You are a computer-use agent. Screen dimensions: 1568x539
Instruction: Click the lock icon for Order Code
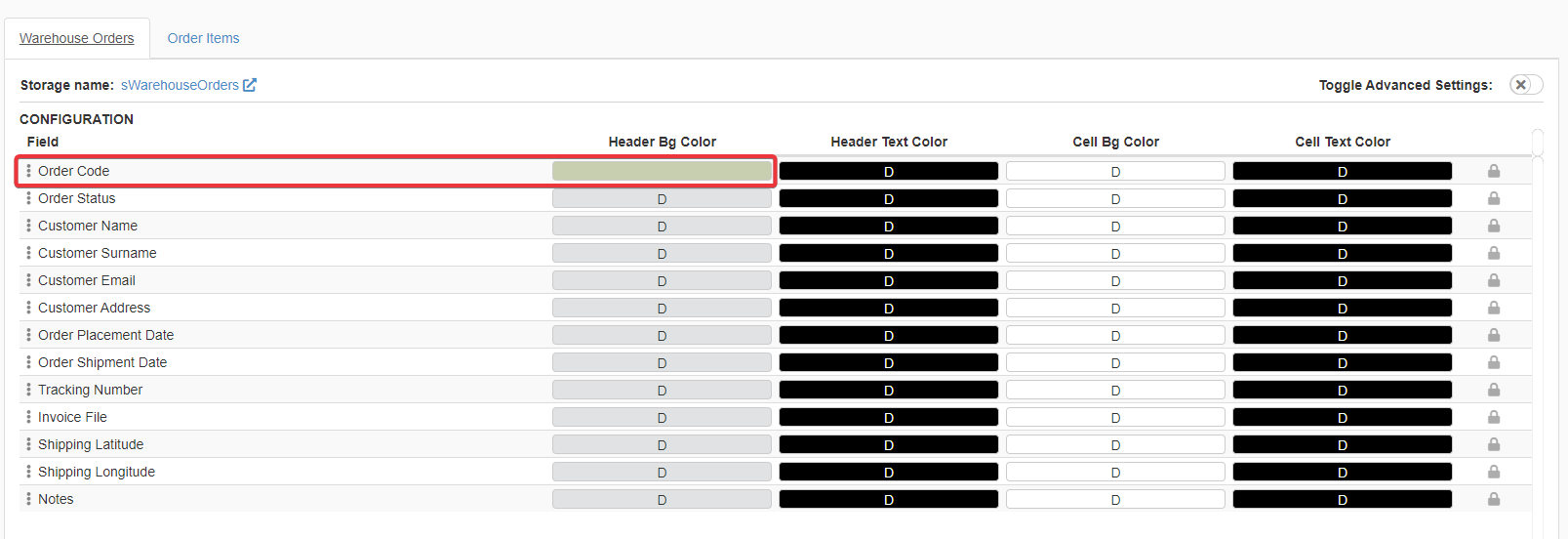click(x=1493, y=171)
